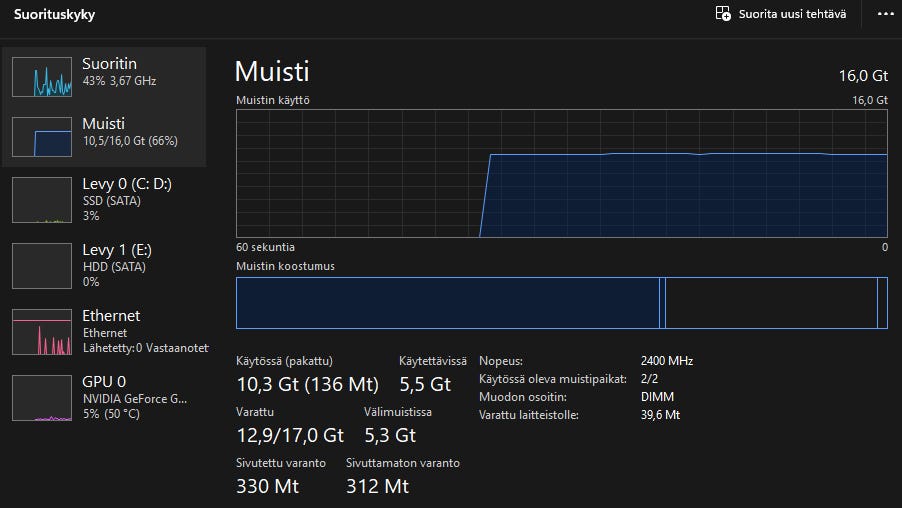Viewport: 902px width, 508px height.
Task: Open the three-dot more options menu
Action: (884, 14)
